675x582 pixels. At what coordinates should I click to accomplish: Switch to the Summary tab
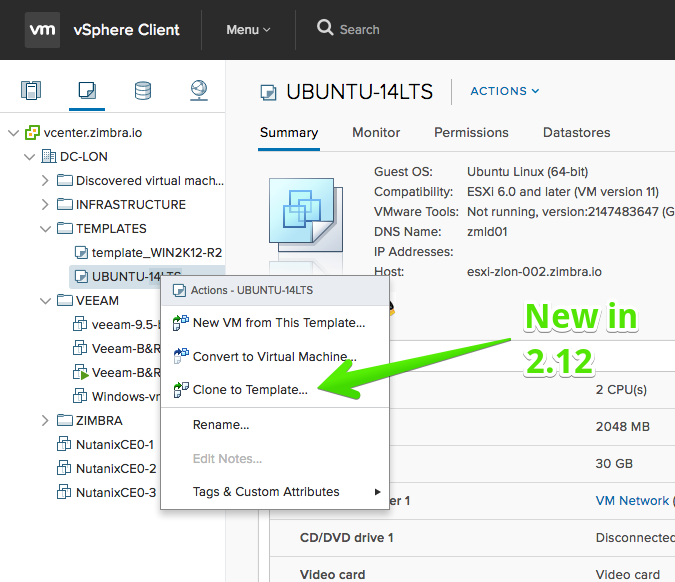click(289, 133)
